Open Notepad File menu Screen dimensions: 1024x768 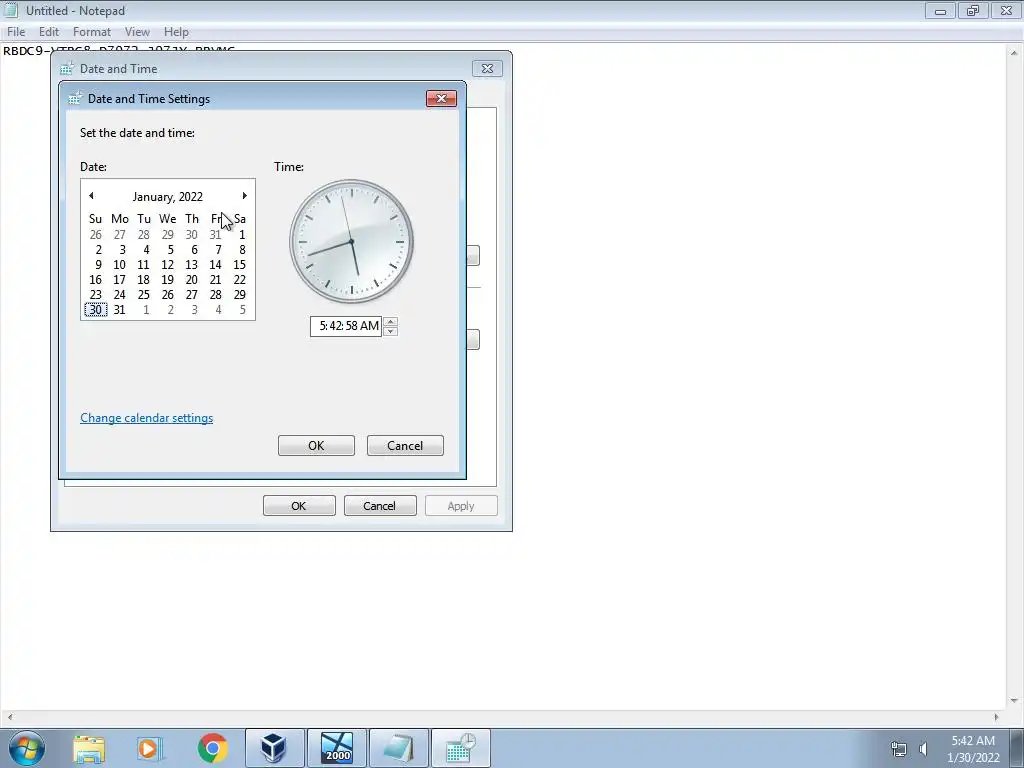16,31
